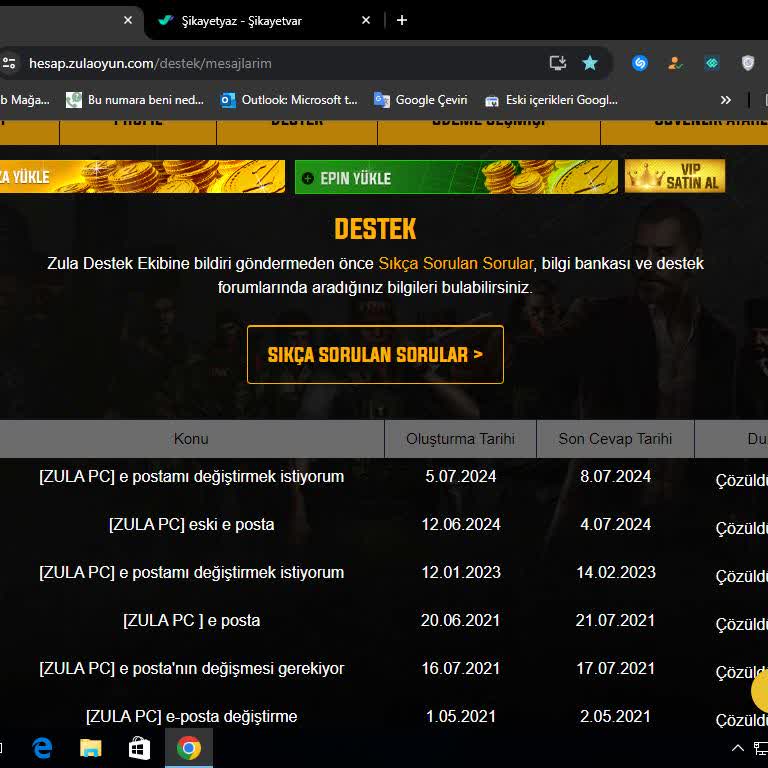Open the teal diamond extension icon
The height and width of the screenshot is (768, 768).
(x=711, y=63)
